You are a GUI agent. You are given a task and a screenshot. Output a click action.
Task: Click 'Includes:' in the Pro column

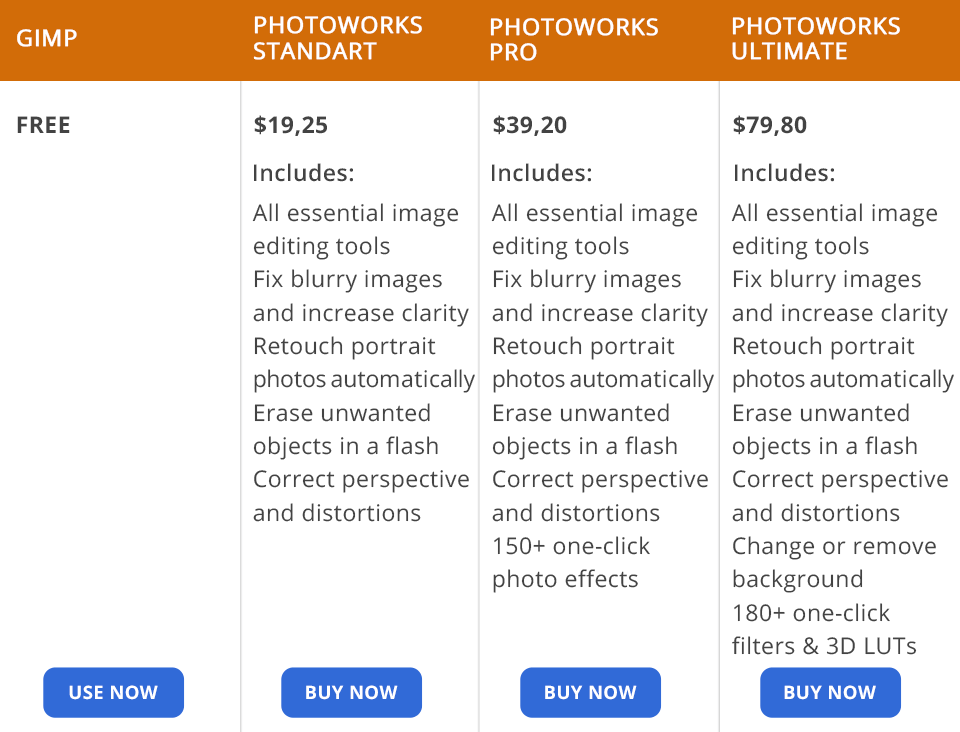541,173
